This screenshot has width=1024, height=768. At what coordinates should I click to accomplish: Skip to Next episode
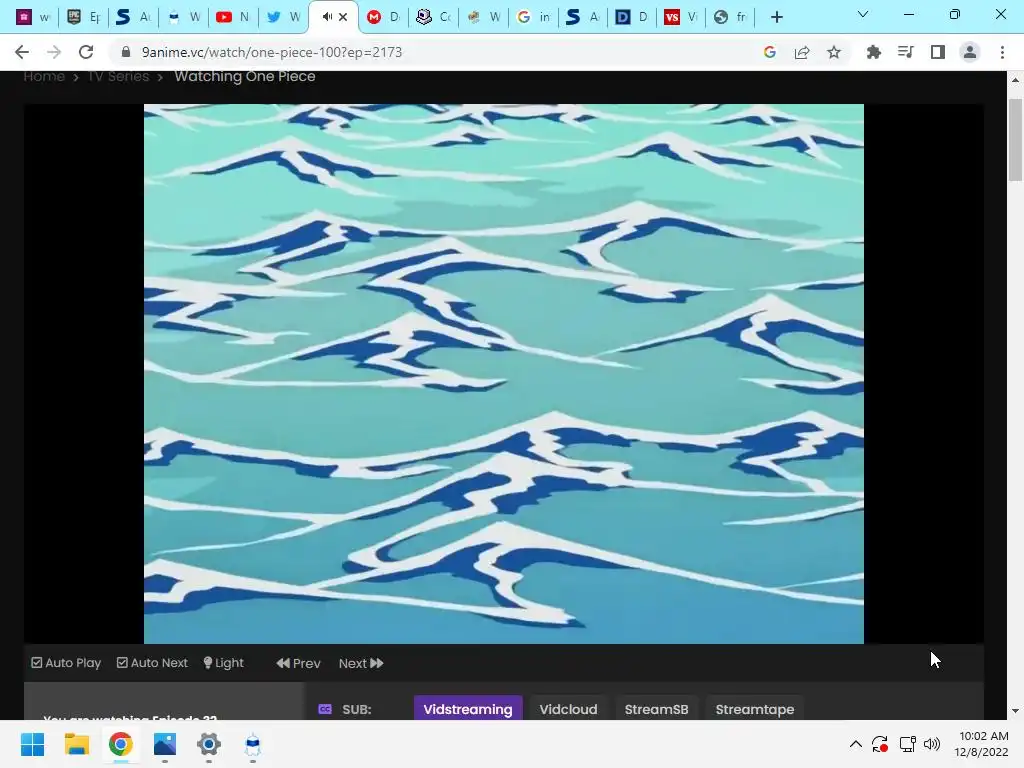(361, 664)
